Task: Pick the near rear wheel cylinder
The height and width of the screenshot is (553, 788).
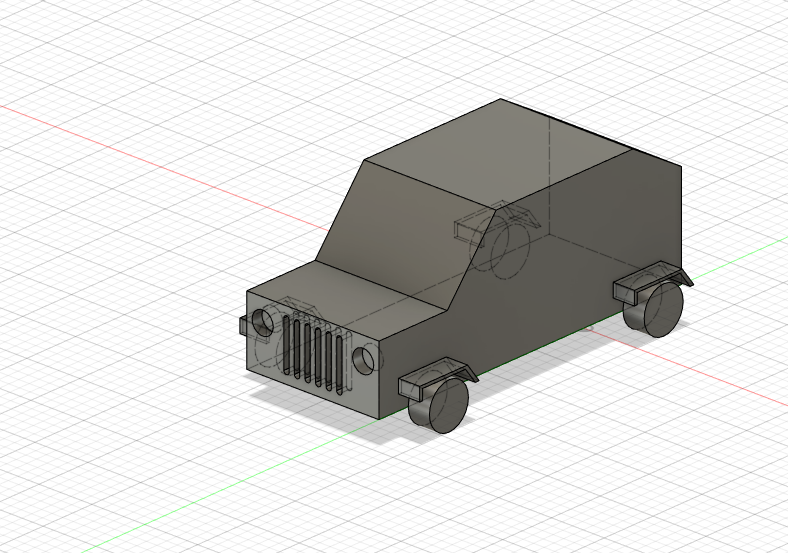Action: (653, 309)
